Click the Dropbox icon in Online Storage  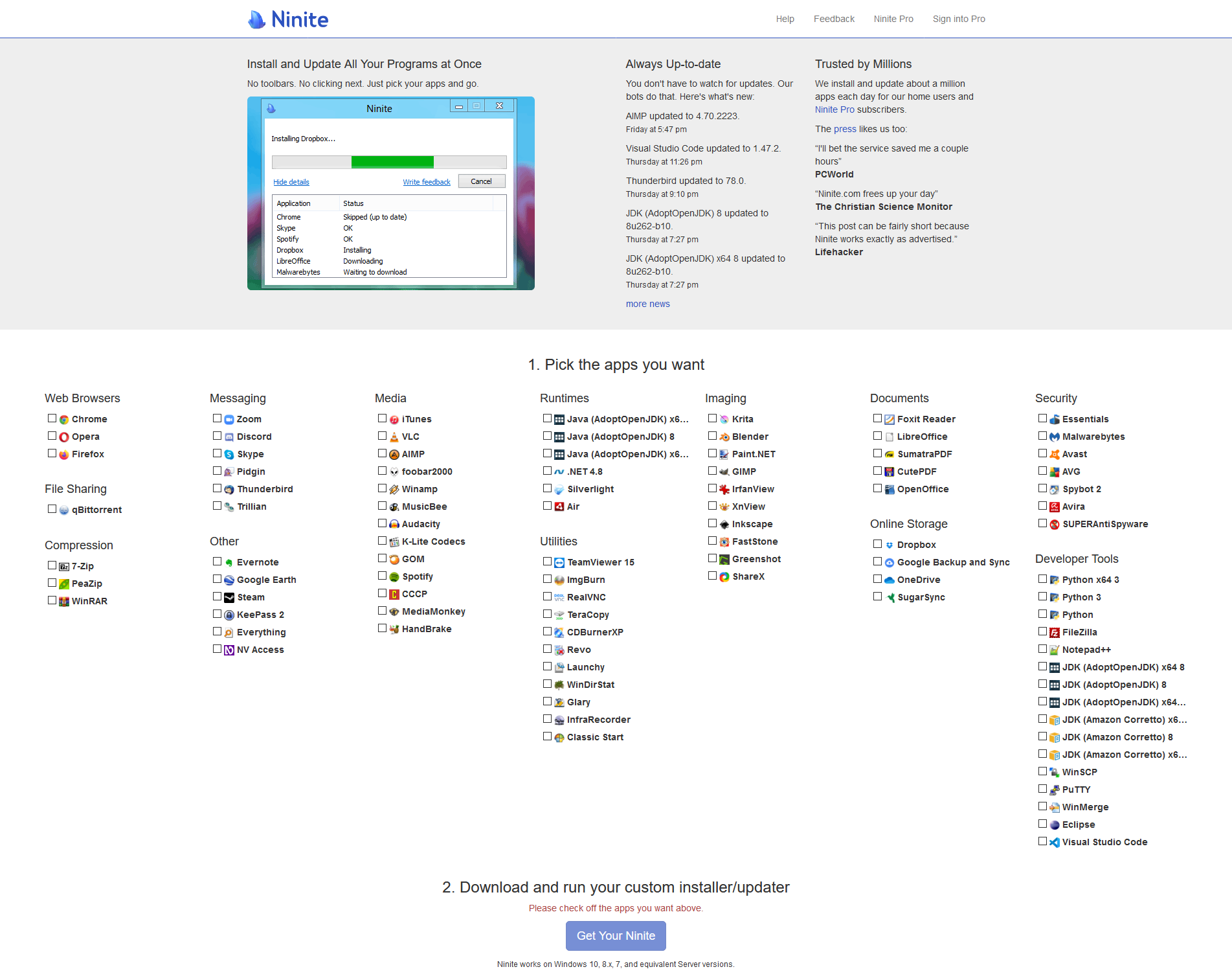889,544
